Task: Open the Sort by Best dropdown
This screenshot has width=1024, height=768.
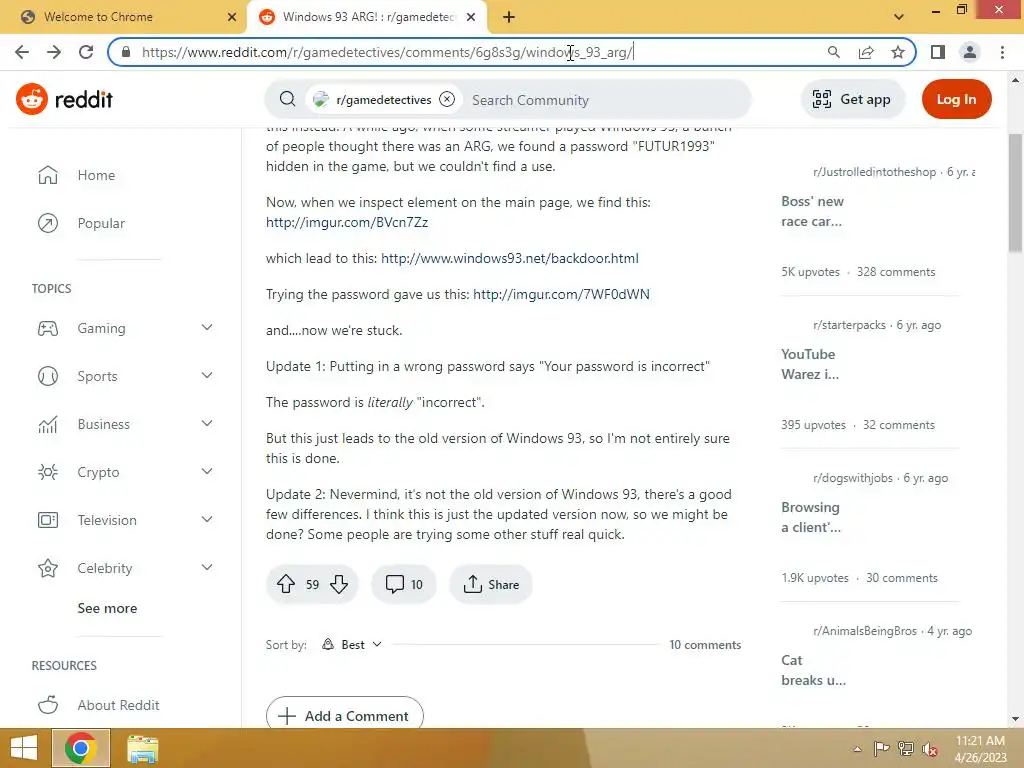Action: click(351, 645)
